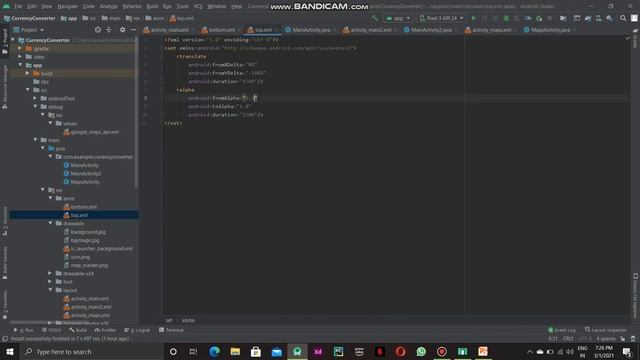Image resolution: width=640 pixels, height=360 pixels.
Task: Open the Event Log panel
Action: click(x=562, y=330)
